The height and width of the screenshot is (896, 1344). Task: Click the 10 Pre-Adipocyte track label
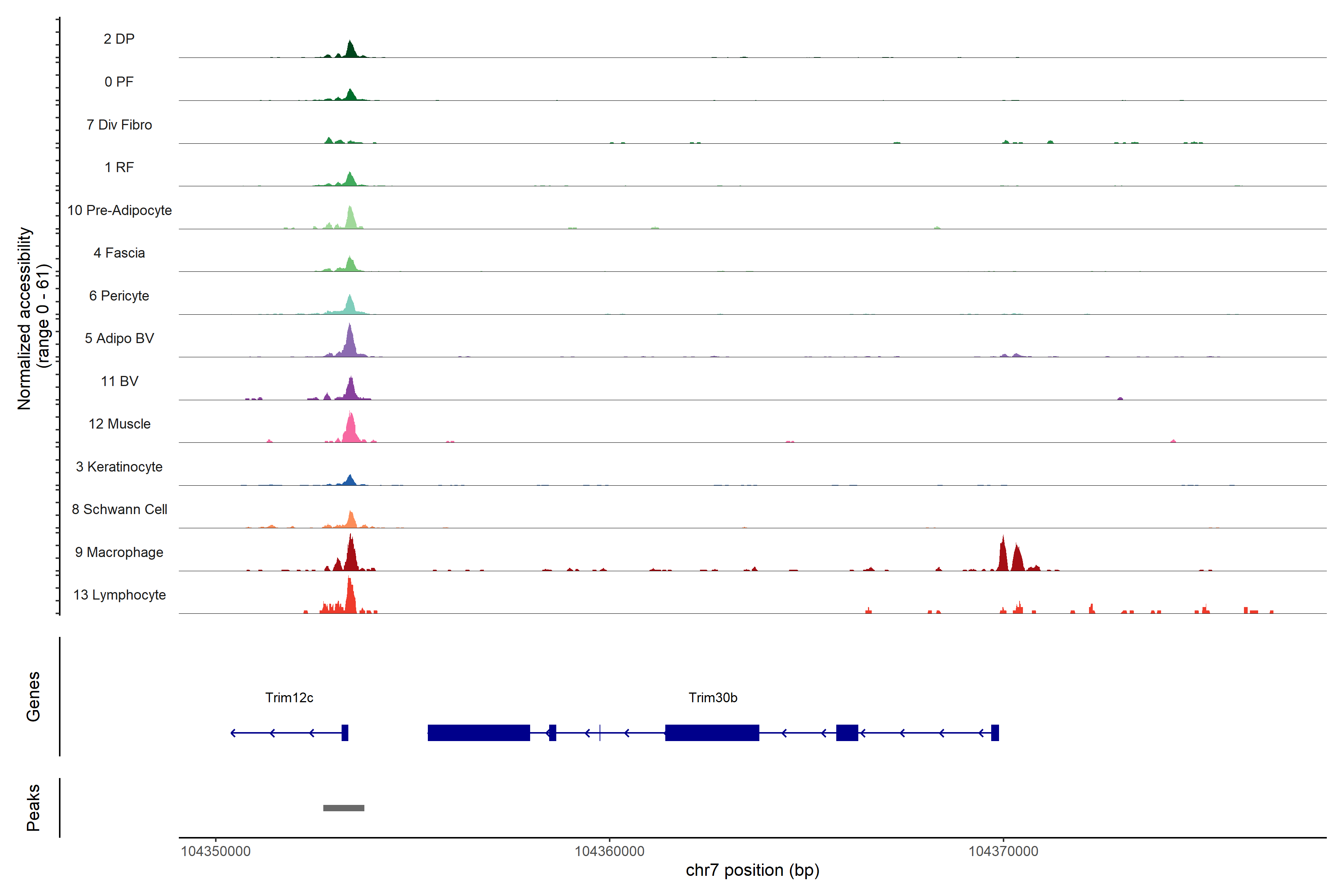coord(119,210)
